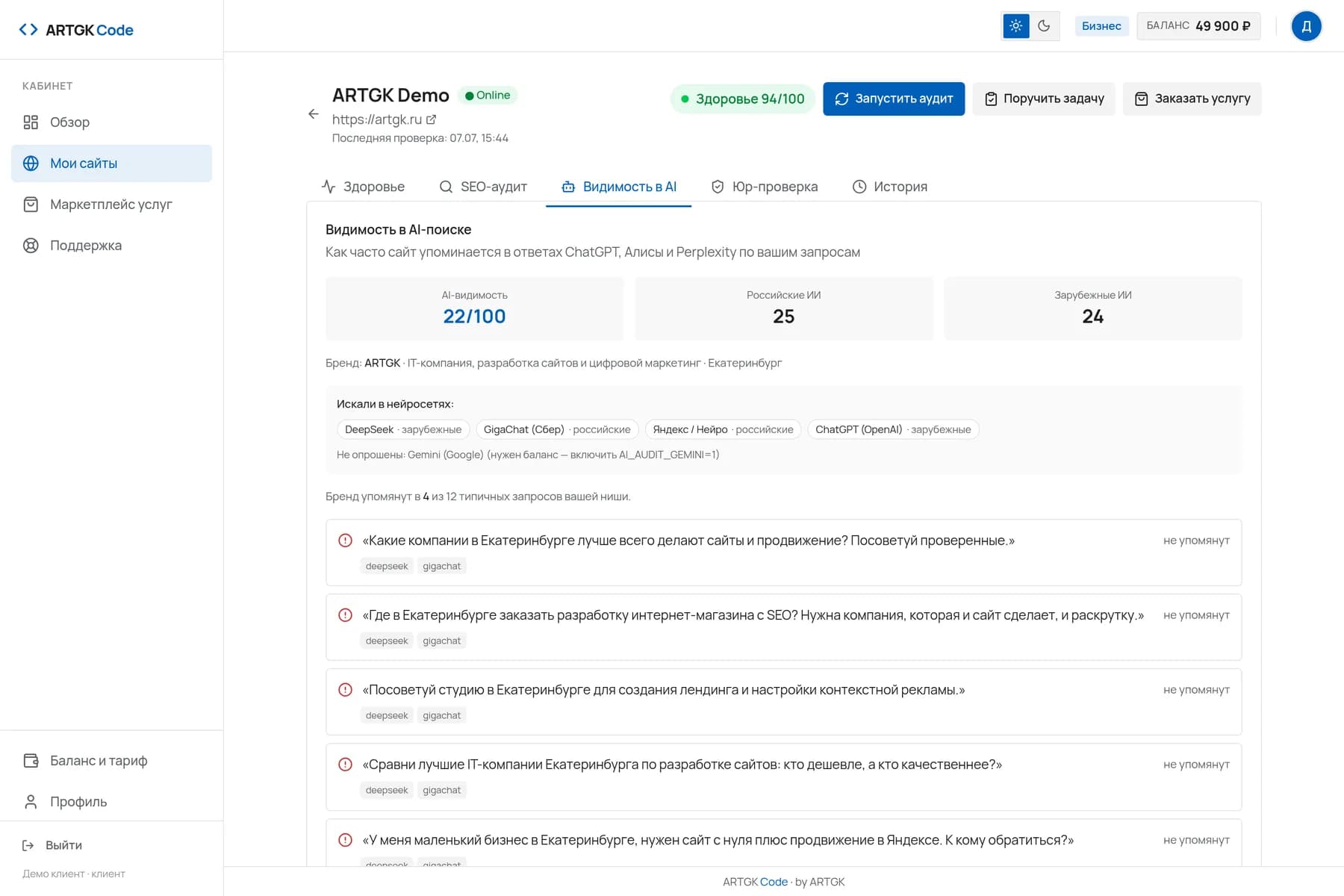Open query «Где в Екатеринбурге заказать разработку…»

[784, 627]
